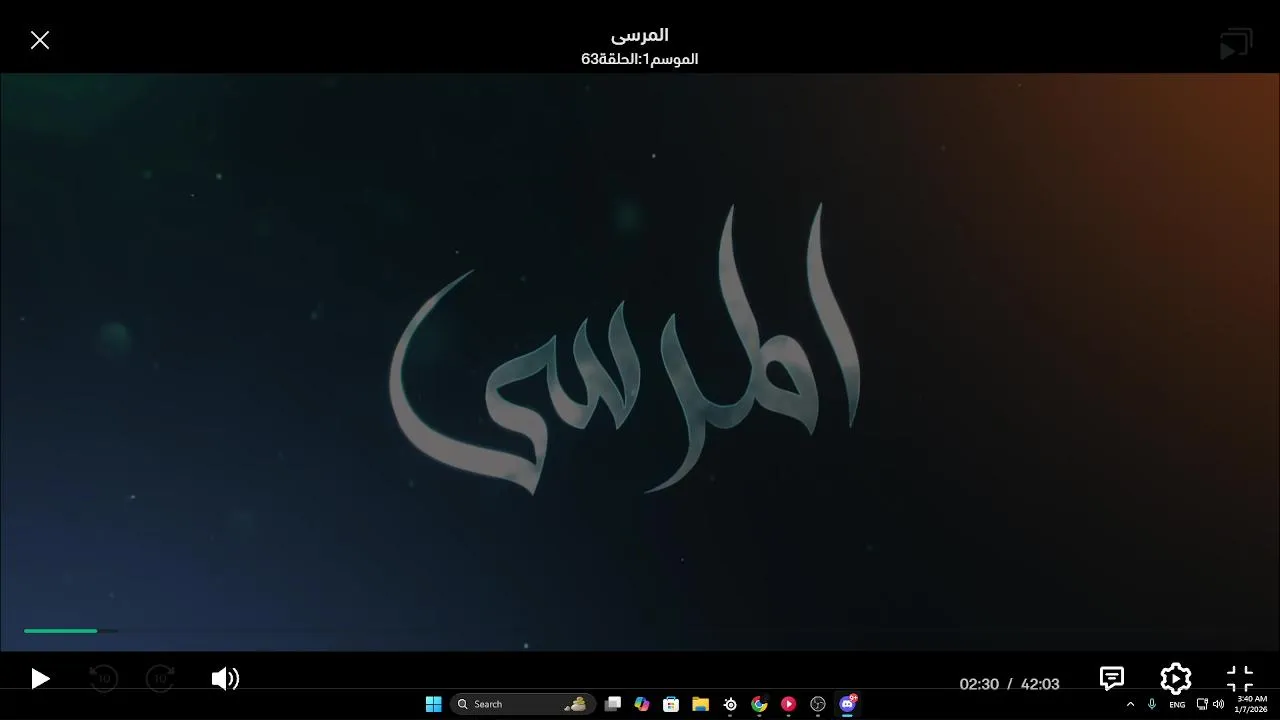The width and height of the screenshot is (1280, 720).
Task: Open File Explorer from the taskbar
Action: coord(701,704)
